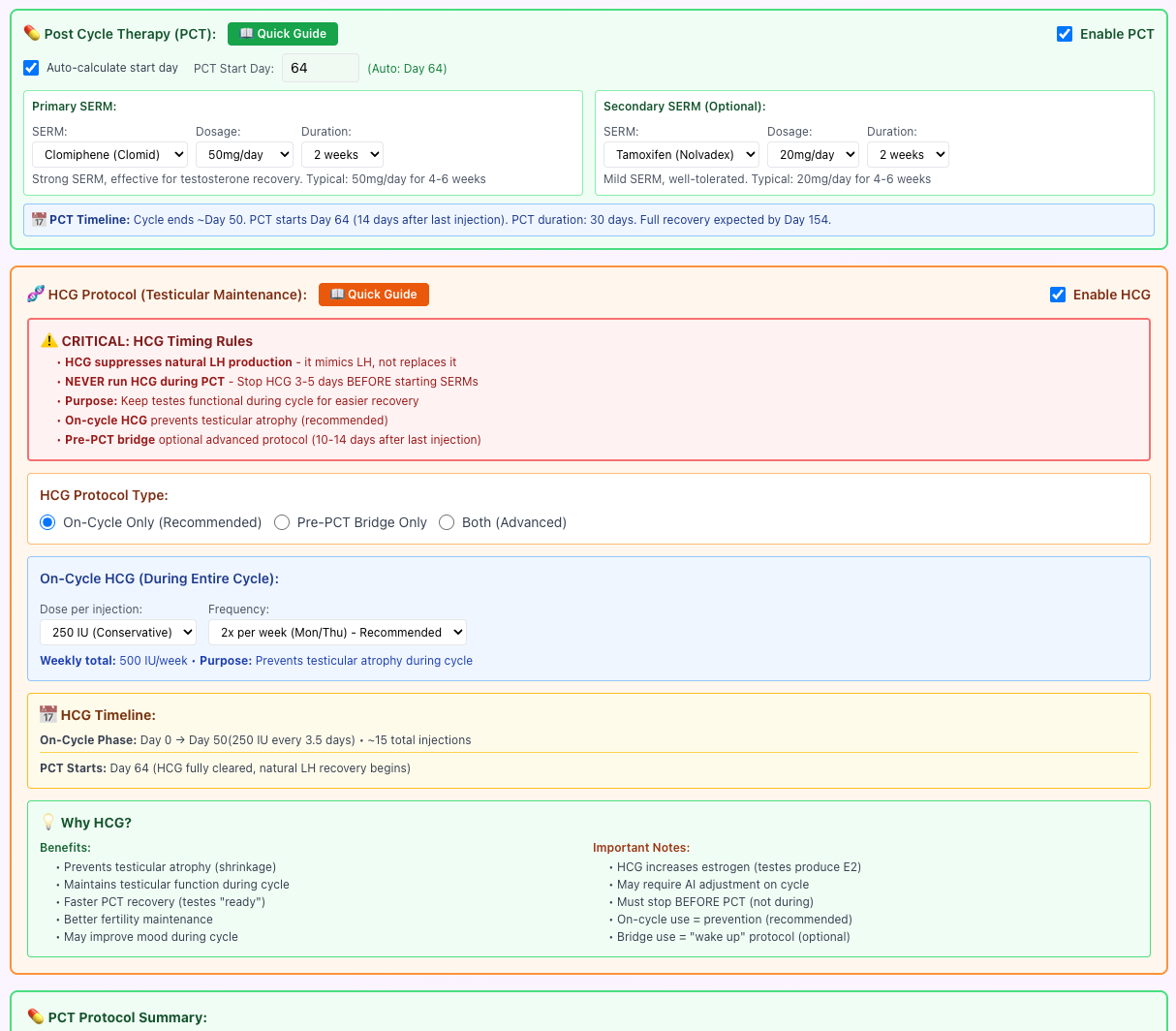
Task: Open the Dose per injection dropdown
Action: (117, 632)
